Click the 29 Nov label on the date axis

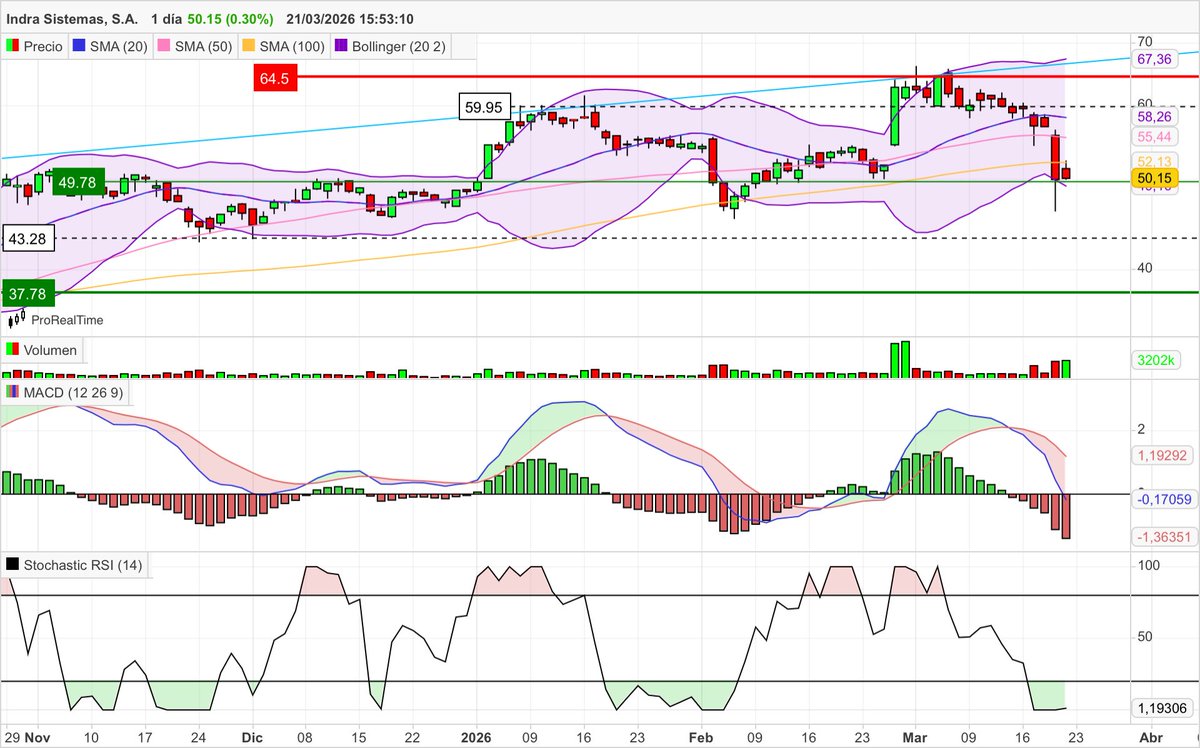(x=27, y=737)
